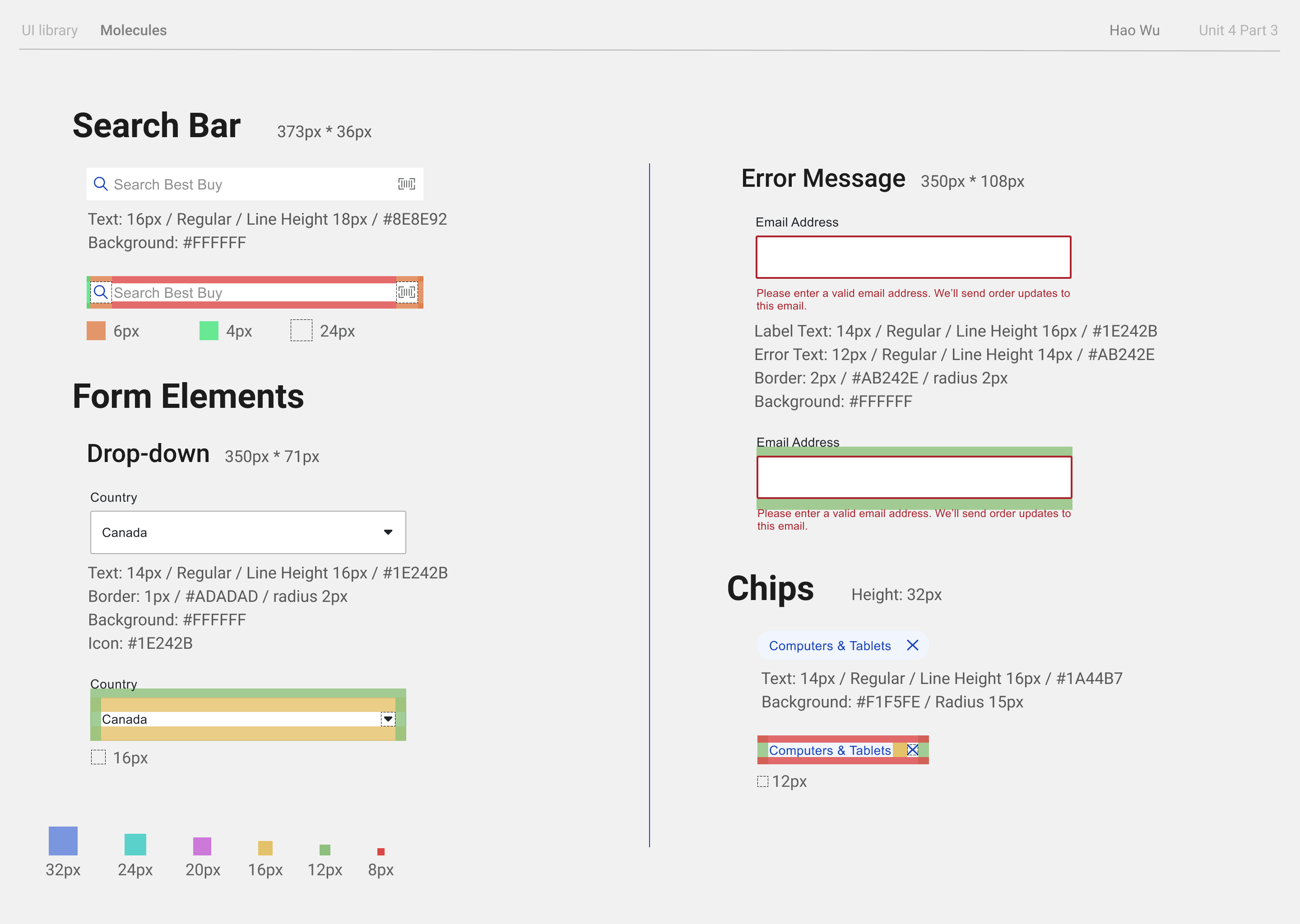Remove the Computers & Tablets chip with X
Viewport: 1300px width, 924px height.
coord(912,645)
